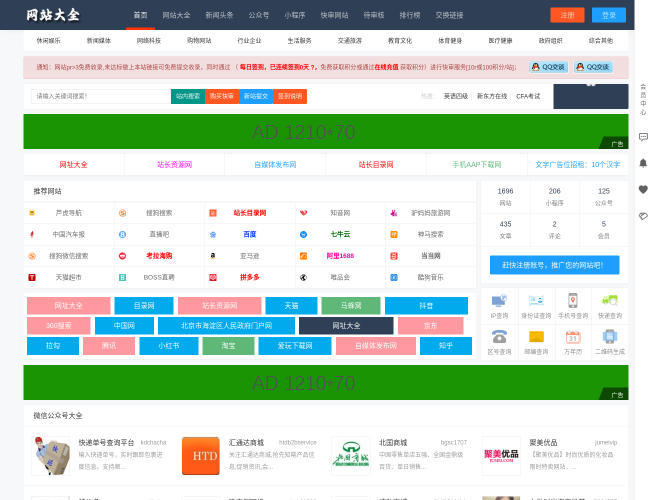Viewport: 650px width, 500px height.
Task: Click the 435 文章 stat
Action: coord(505,230)
